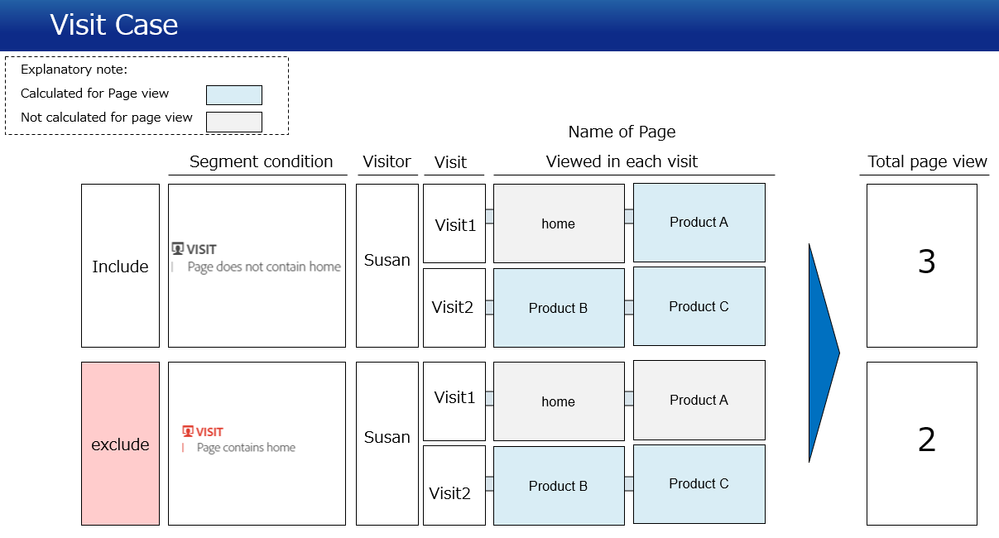The height and width of the screenshot is (538, 999).
Task: Click the total page view 3 box
Action: (922, 266)
